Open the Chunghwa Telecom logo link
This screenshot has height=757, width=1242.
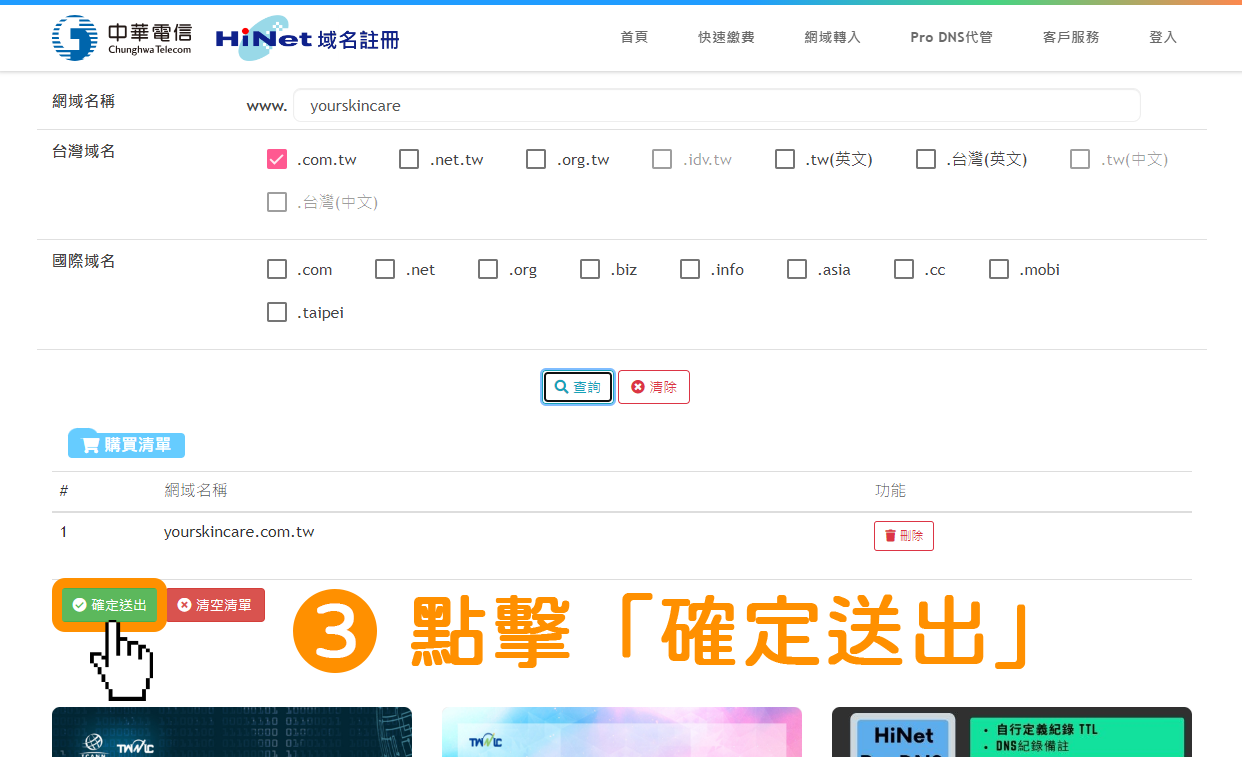click(122, 38)
